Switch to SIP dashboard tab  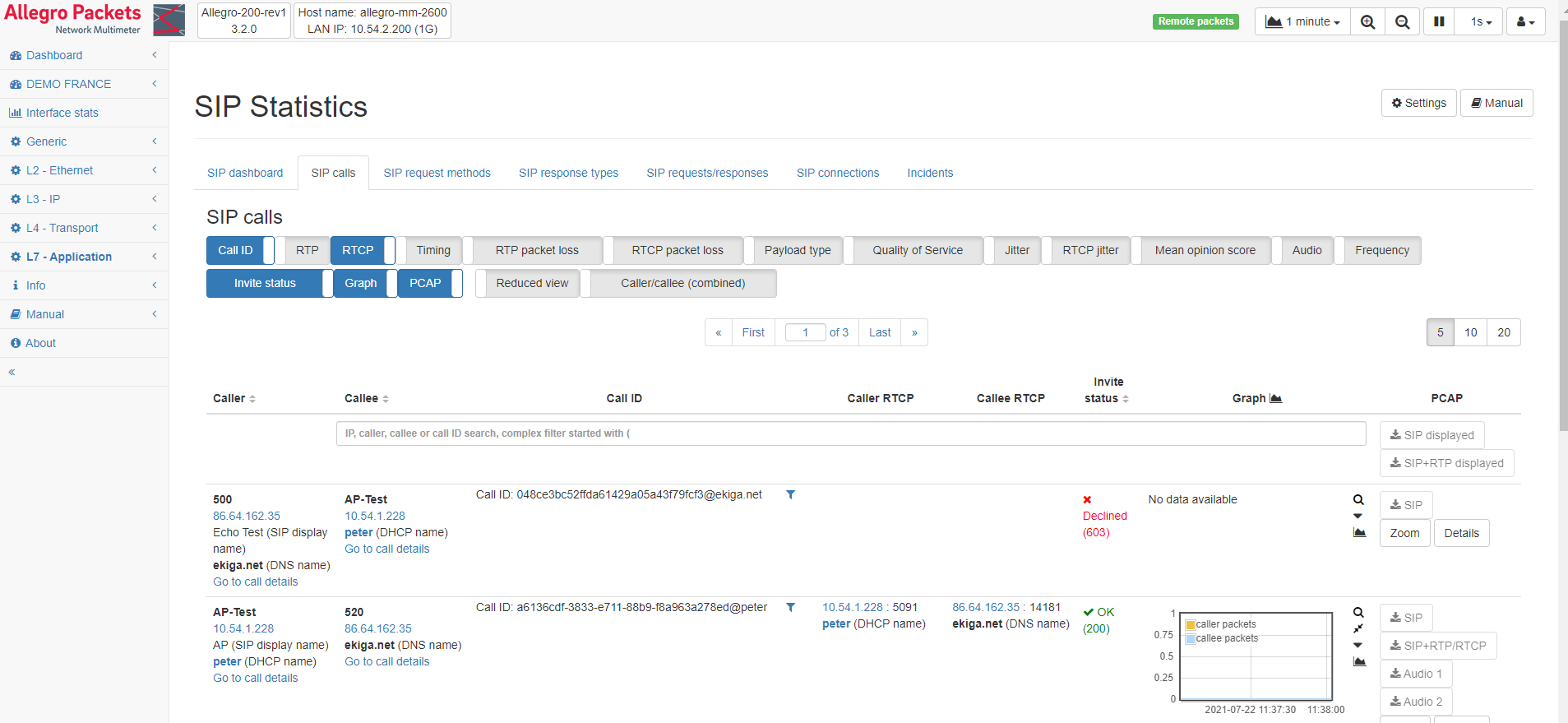coord(245,173)
